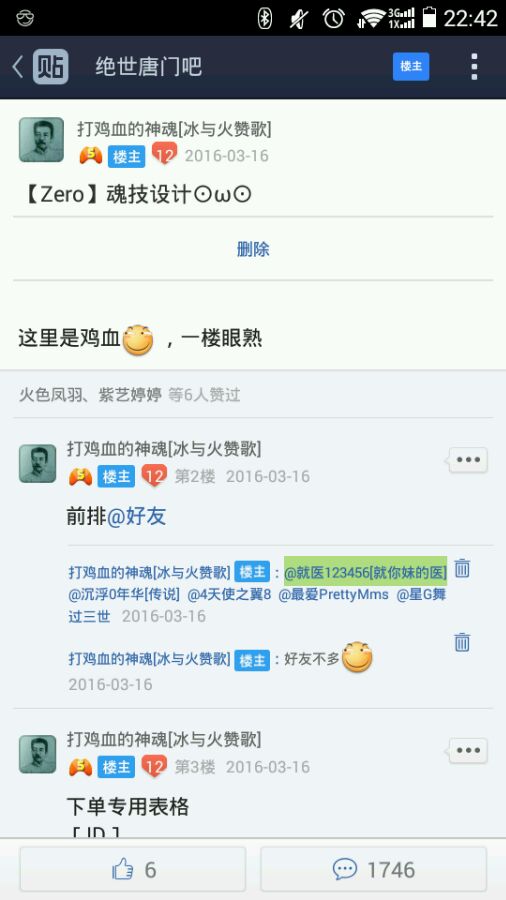Open the 第2楼 poster's avatar
This screenshot has width=506, height=900.
tap(38, 463)
